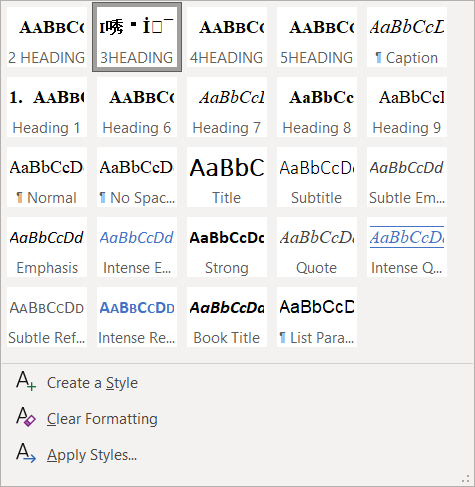The image size is (475, 487).
Task: Pick the Heading 8 style
Action: click(x=317, y=107)
